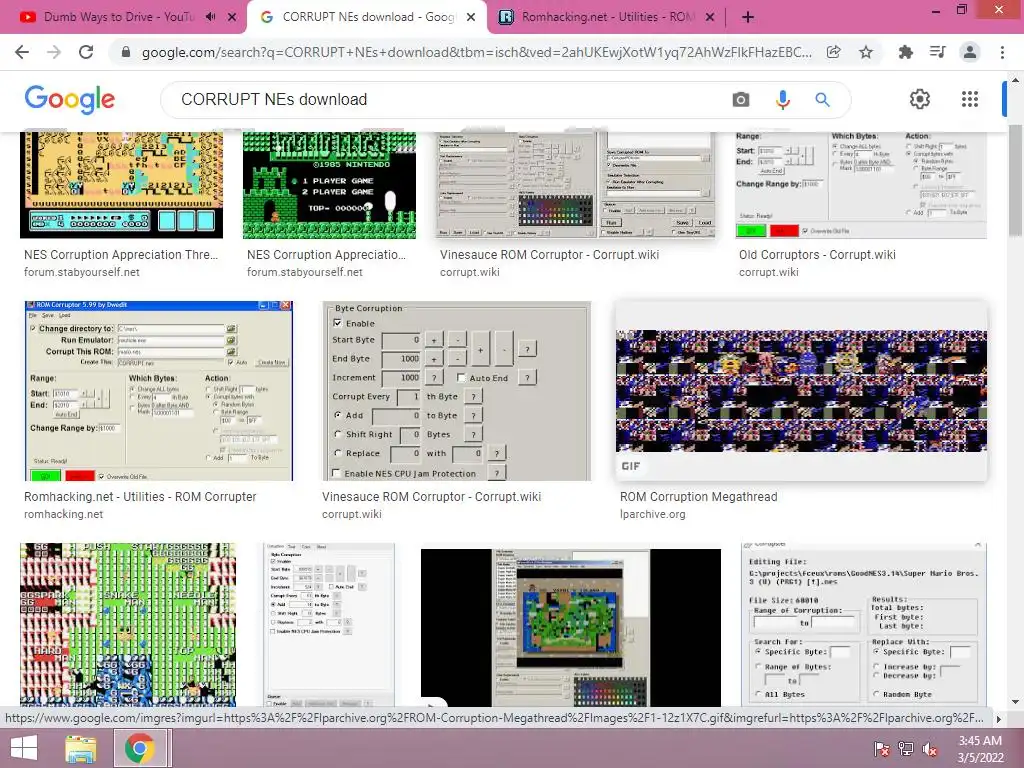
Task: Mute the Dumb Ways to Drive tab
Action: tap(210, 17)
